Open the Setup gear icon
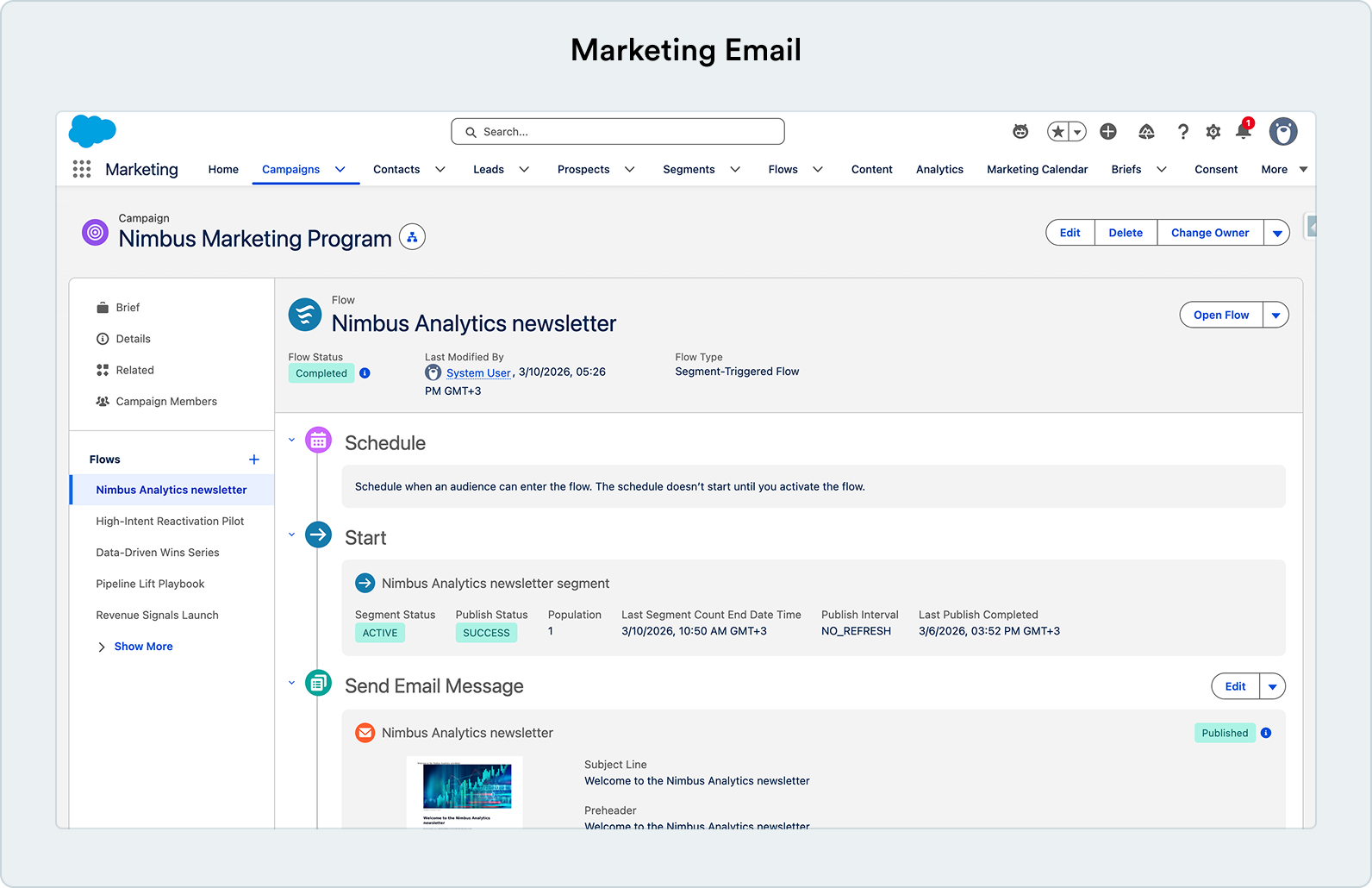1372x888 pixels. (x=1213, y=132)
